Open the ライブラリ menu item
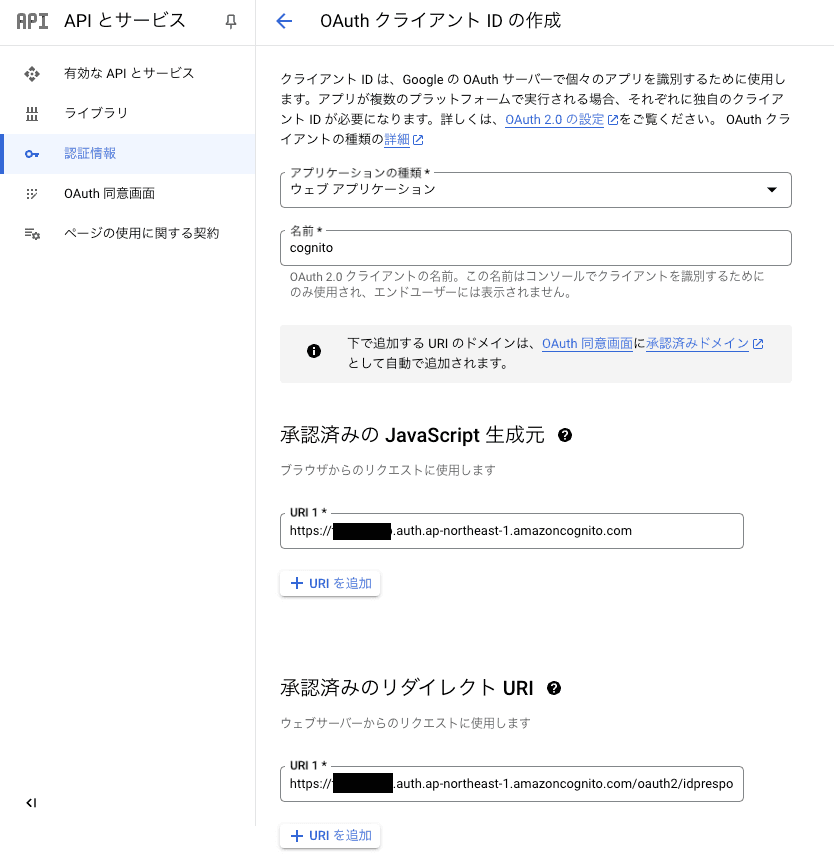Screen dimensions: 834x858 tap(128, 113)
